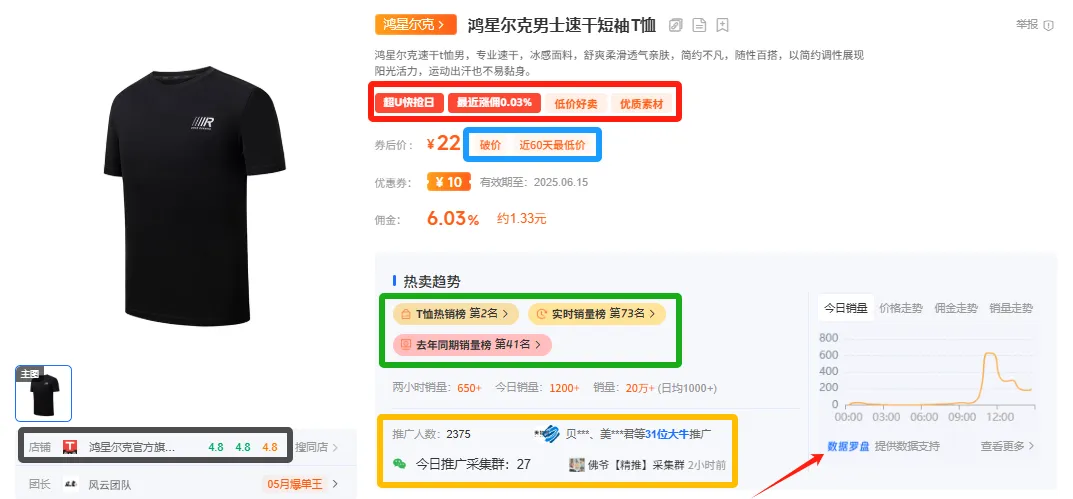This screenshot has width=1073, height=499.
Task: Open the 数据罗盘 link
Action: (x=848, y=446)
